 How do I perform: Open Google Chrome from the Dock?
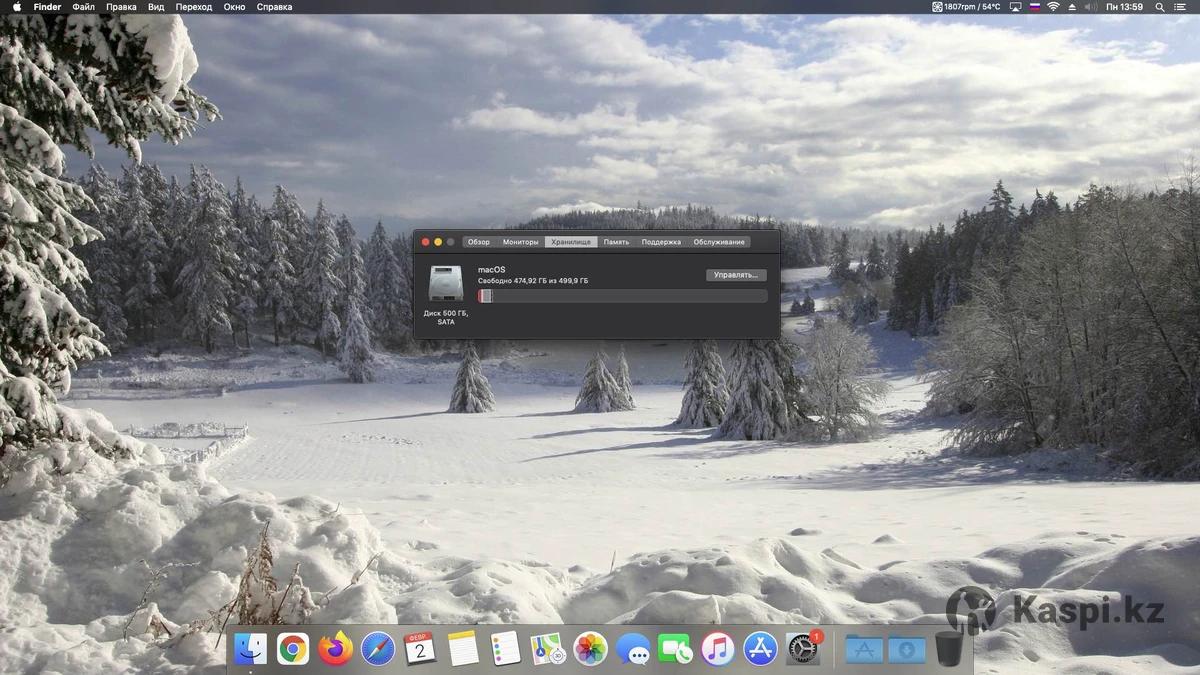[x=293, y=649]
